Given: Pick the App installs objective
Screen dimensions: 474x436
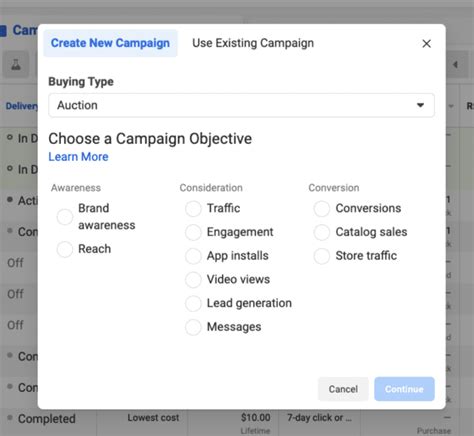Looking at the screenshot, I should coord(193,256).
